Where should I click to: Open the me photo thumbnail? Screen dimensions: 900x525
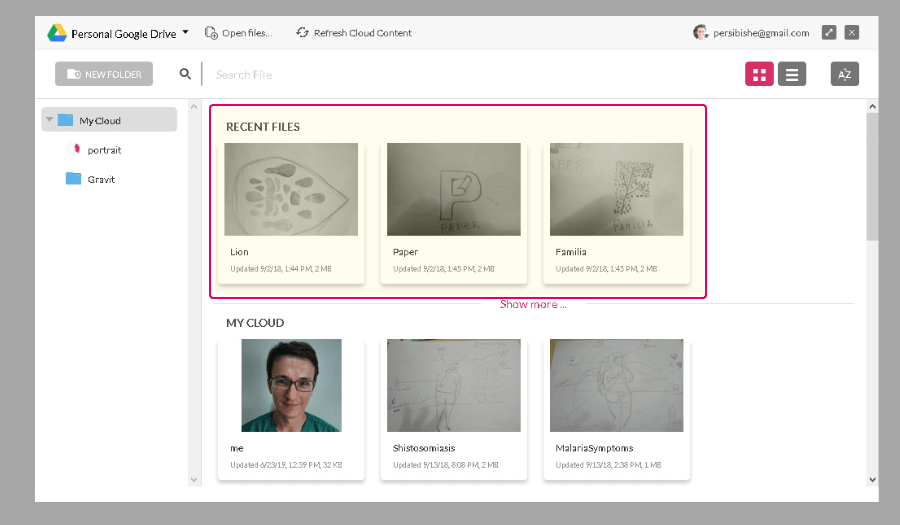(291, 386)
